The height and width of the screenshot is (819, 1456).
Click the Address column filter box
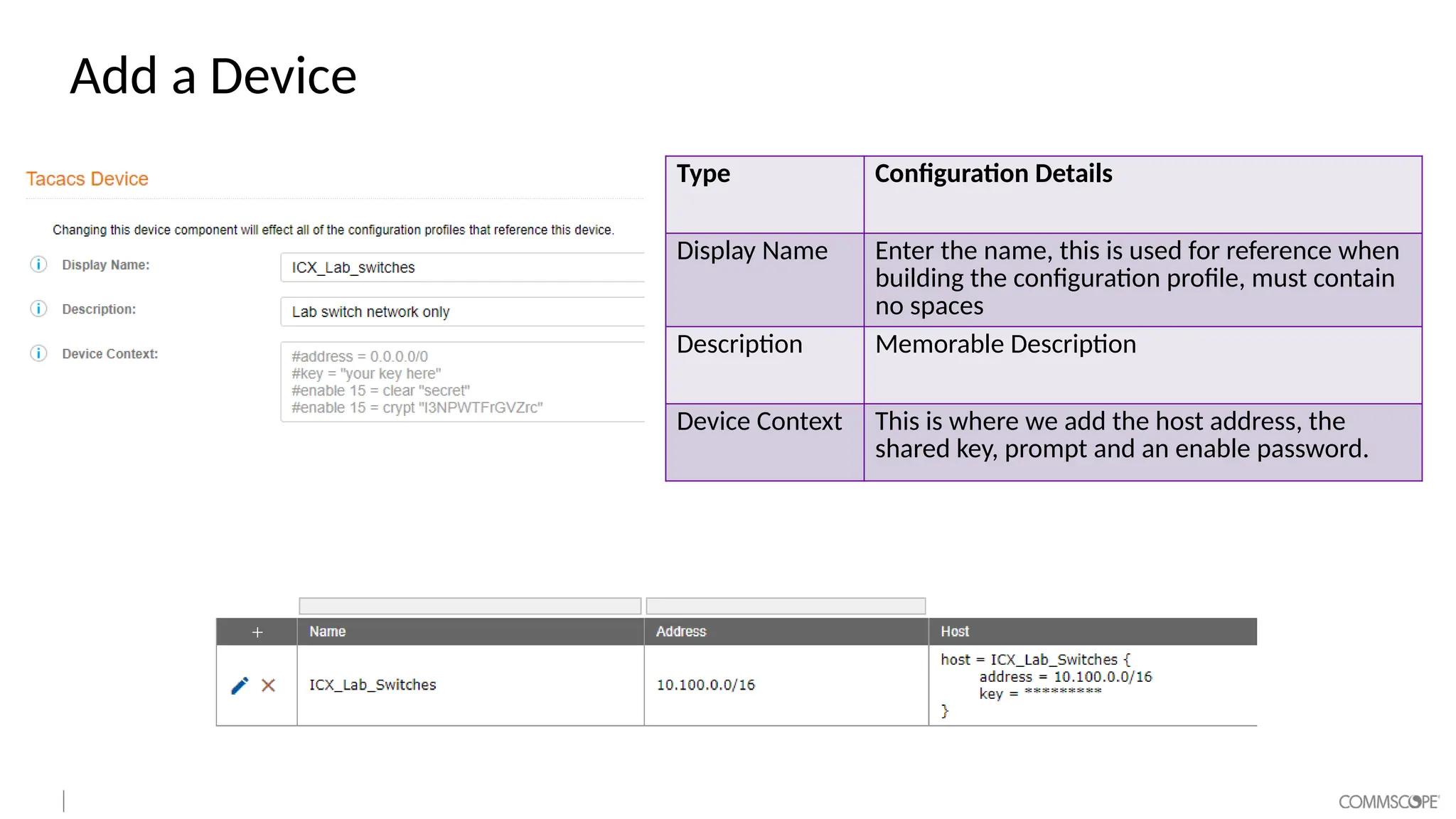pyautogui.click(x=786, y=606)
